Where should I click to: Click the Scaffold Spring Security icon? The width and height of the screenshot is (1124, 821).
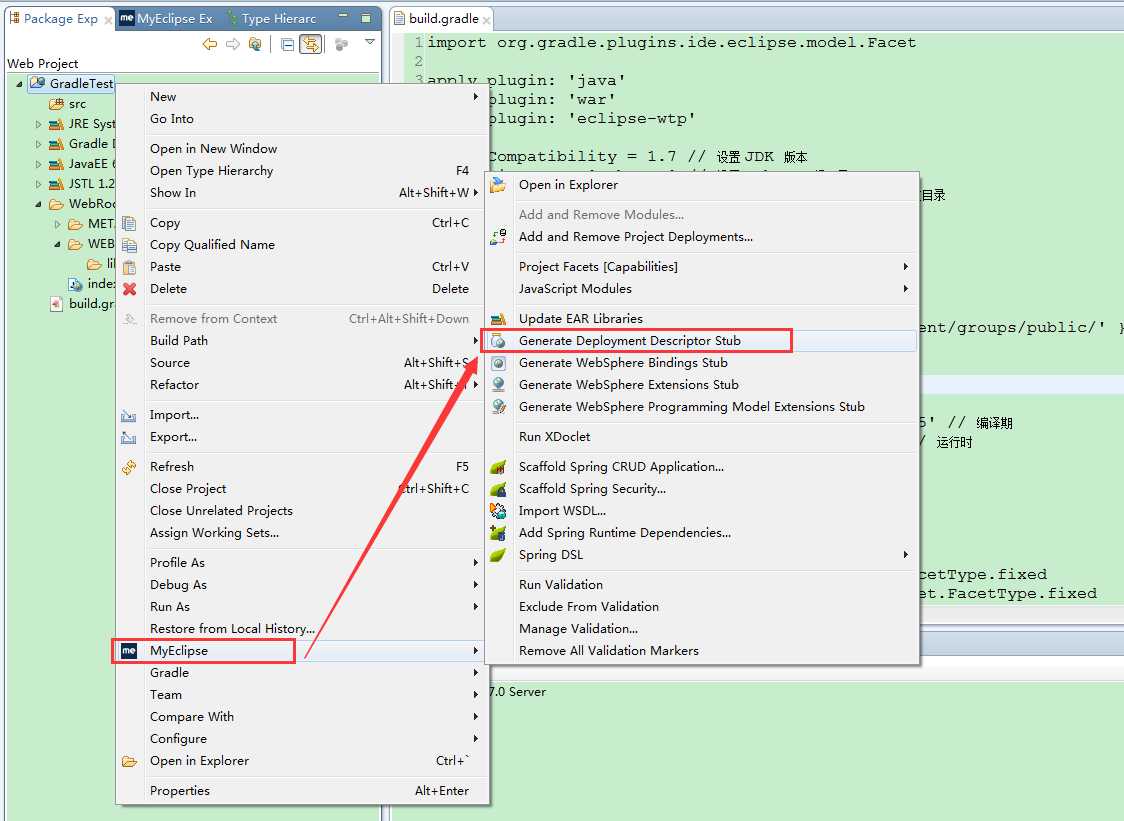[x=498, y=489]
